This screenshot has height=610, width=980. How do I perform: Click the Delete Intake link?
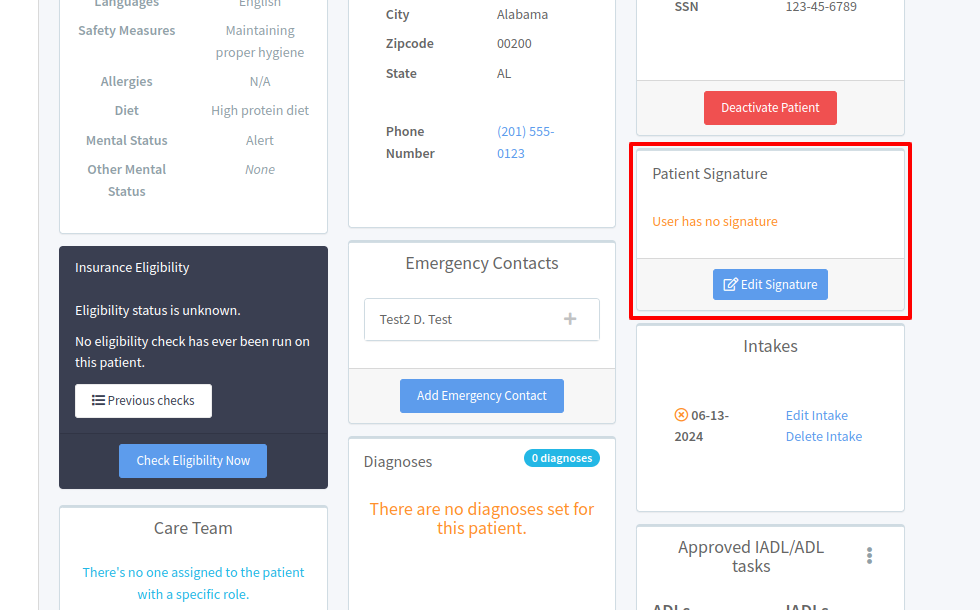coord(823,437)
